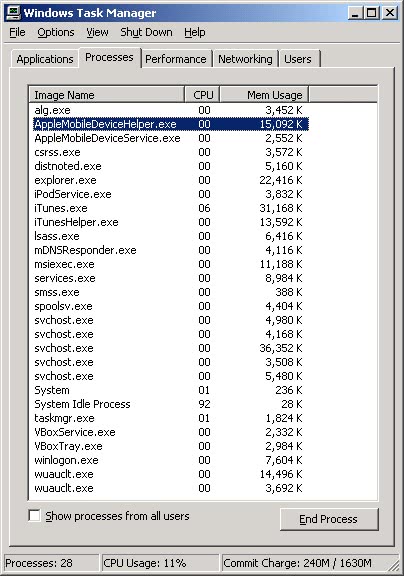Switch to the Performance tab
The width and height of the screenshot is (404, 576).
click(x=176, y=59)
